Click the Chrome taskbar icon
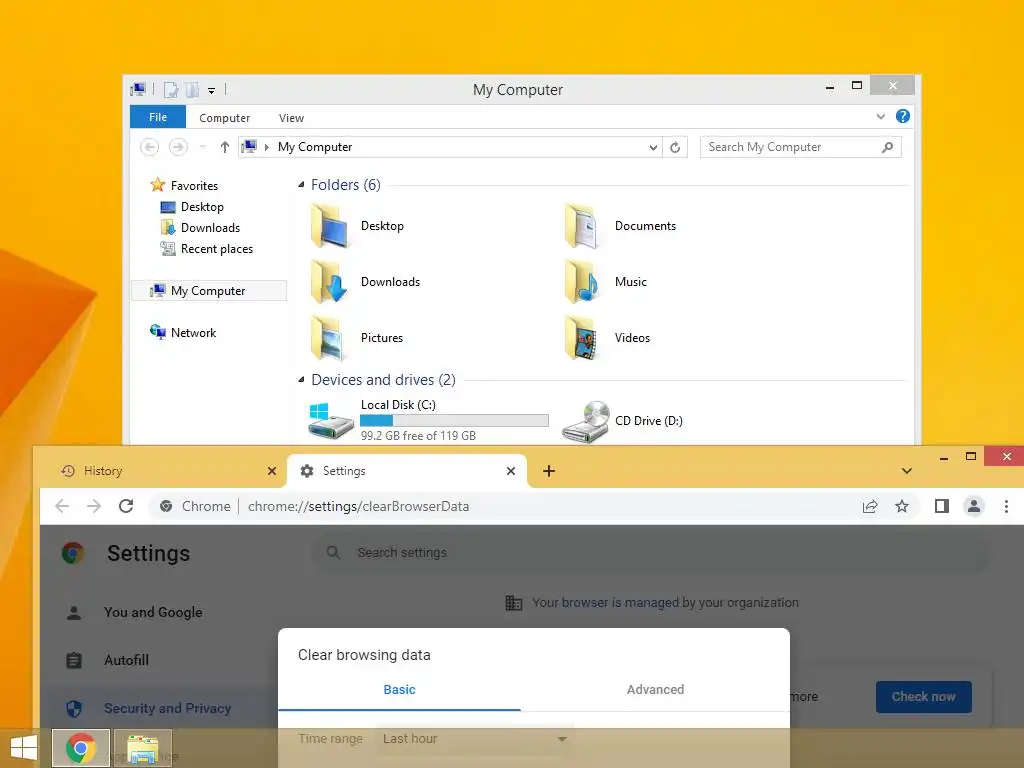Viewport: 1024px width, 768px height. tap(81, 748)
